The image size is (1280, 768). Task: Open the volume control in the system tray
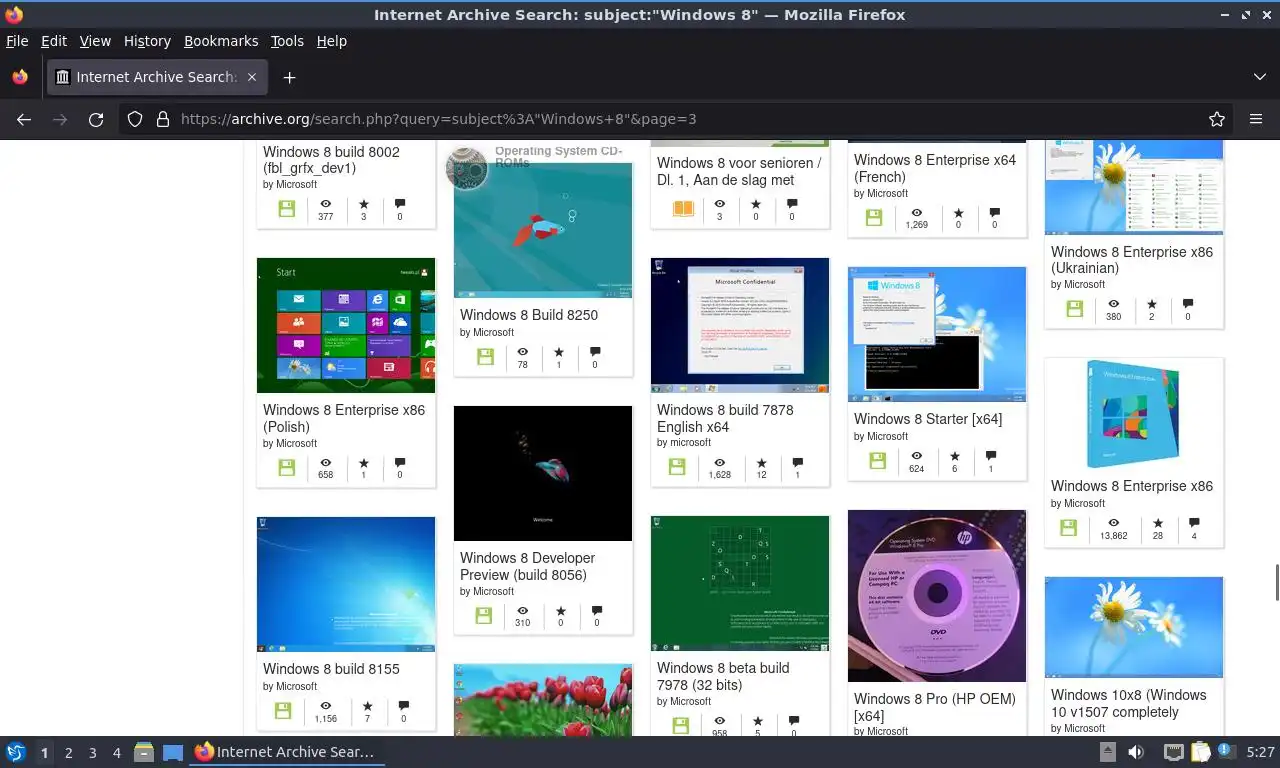pos(1136,752)
